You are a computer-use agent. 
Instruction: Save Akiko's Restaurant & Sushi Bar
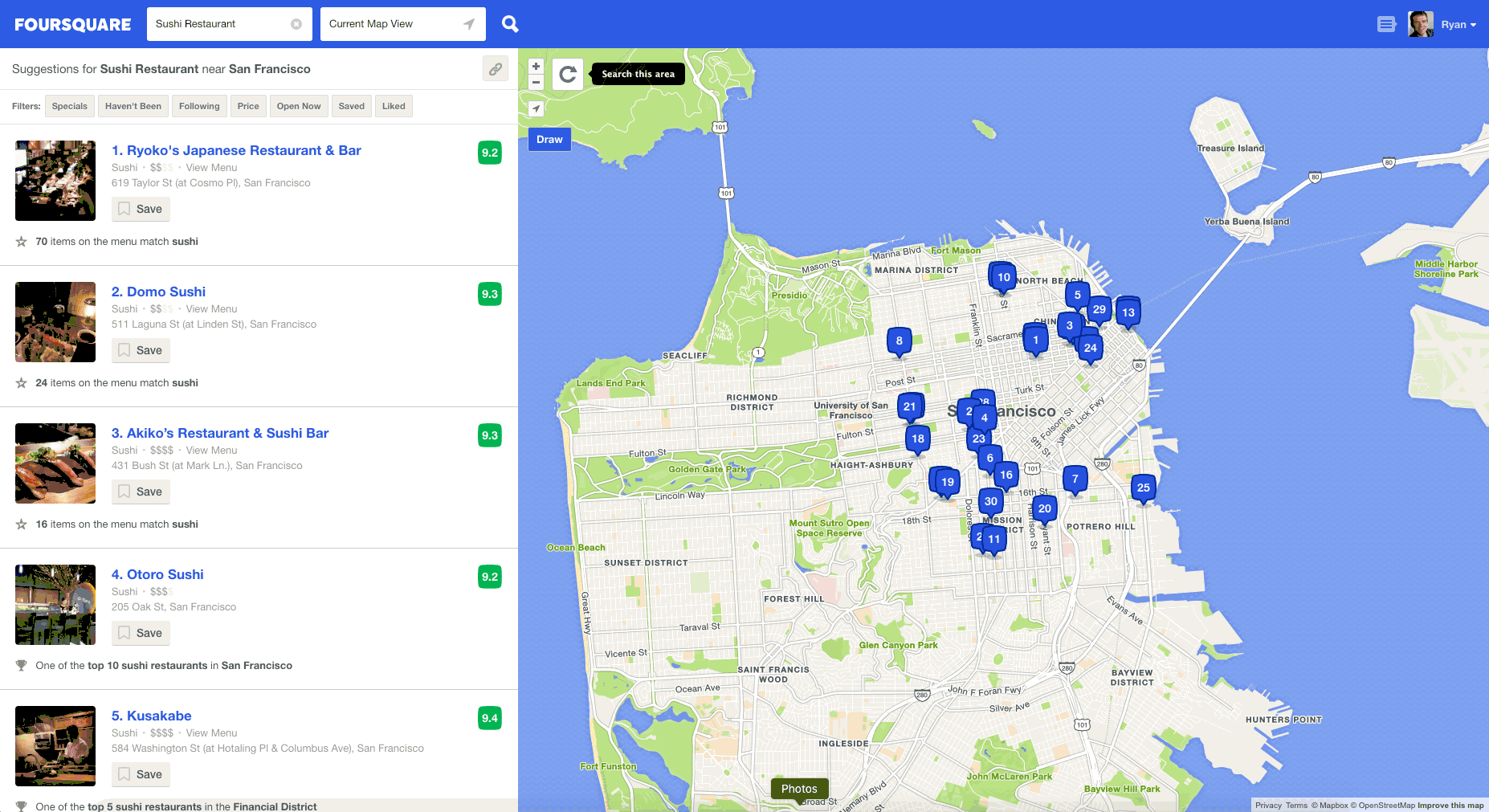(x=141, y=492)
